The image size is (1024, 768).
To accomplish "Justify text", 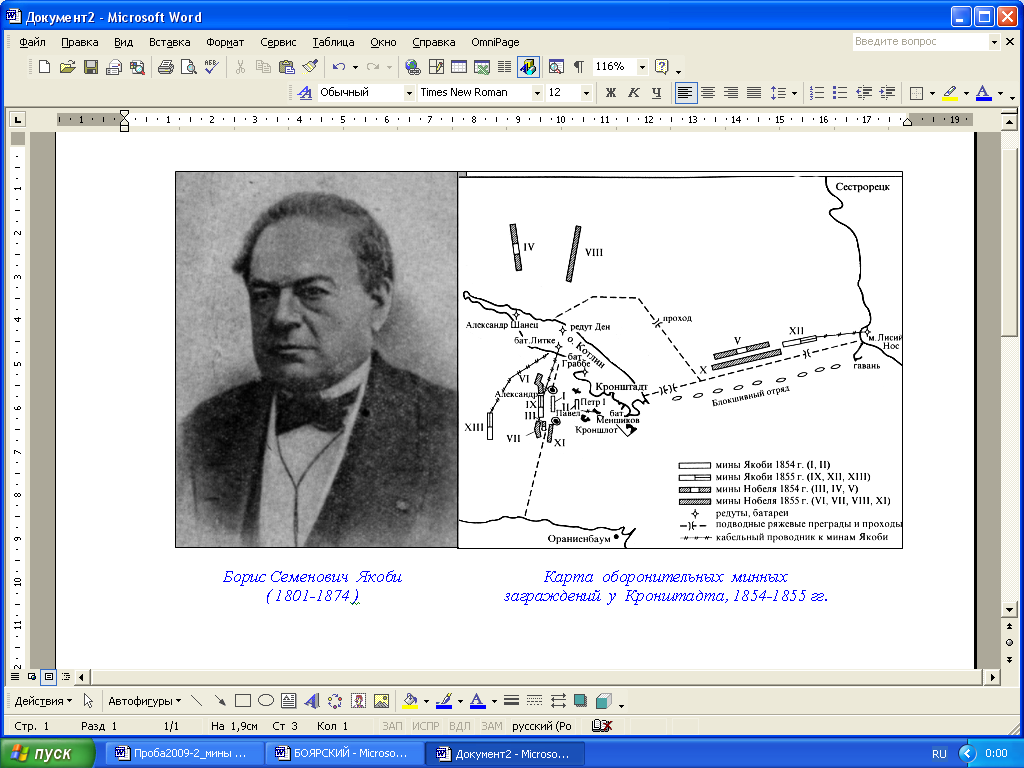I will [754, 93].
